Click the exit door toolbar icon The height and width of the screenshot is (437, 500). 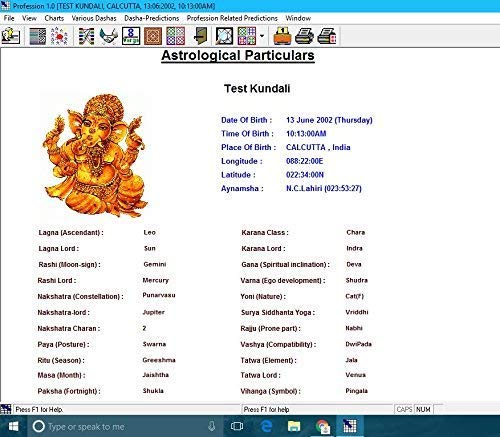coord(201,36)
